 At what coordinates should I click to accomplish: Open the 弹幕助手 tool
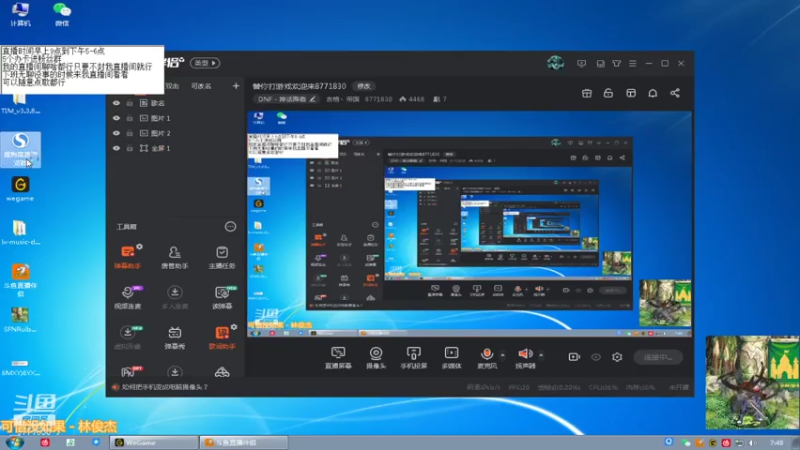[128, 257]
